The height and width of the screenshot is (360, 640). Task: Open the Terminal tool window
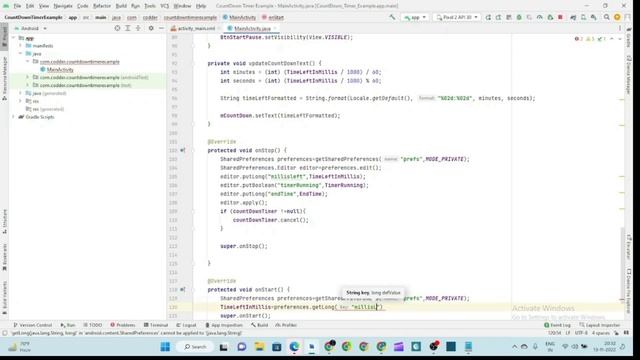click(156, 325)
